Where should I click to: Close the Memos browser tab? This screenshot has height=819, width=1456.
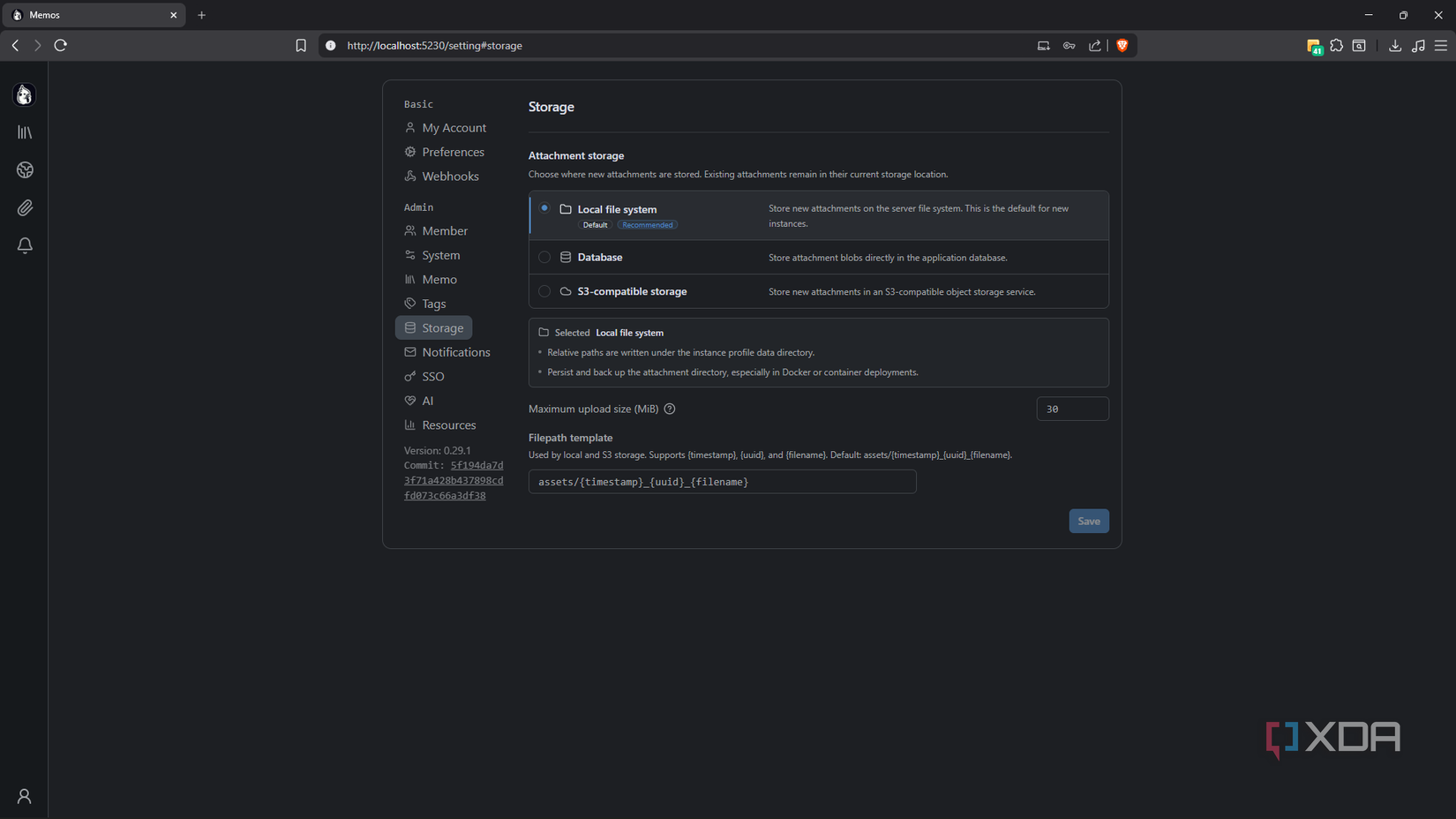pyautogui.click(x=174, y=15)
